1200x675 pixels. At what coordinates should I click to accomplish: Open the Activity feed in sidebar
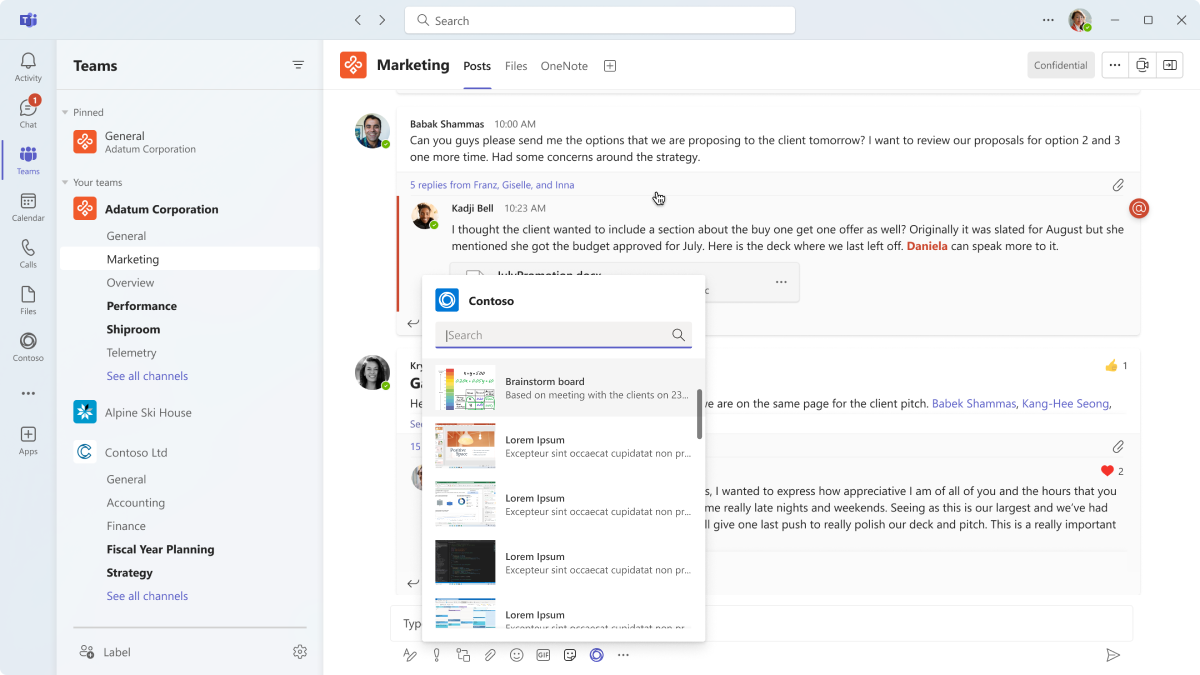pyautogui.click(x=28, y=66)
